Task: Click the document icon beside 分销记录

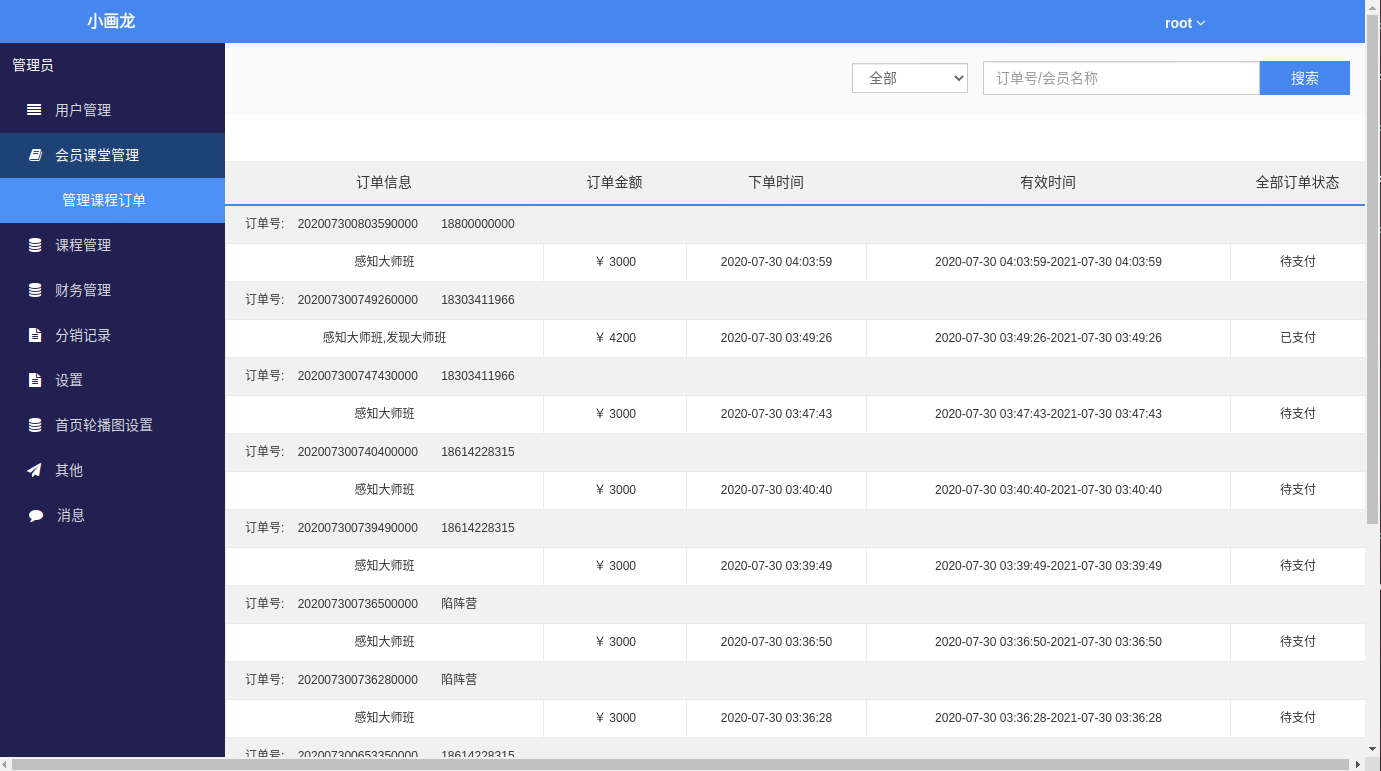Action: (35, 335)
